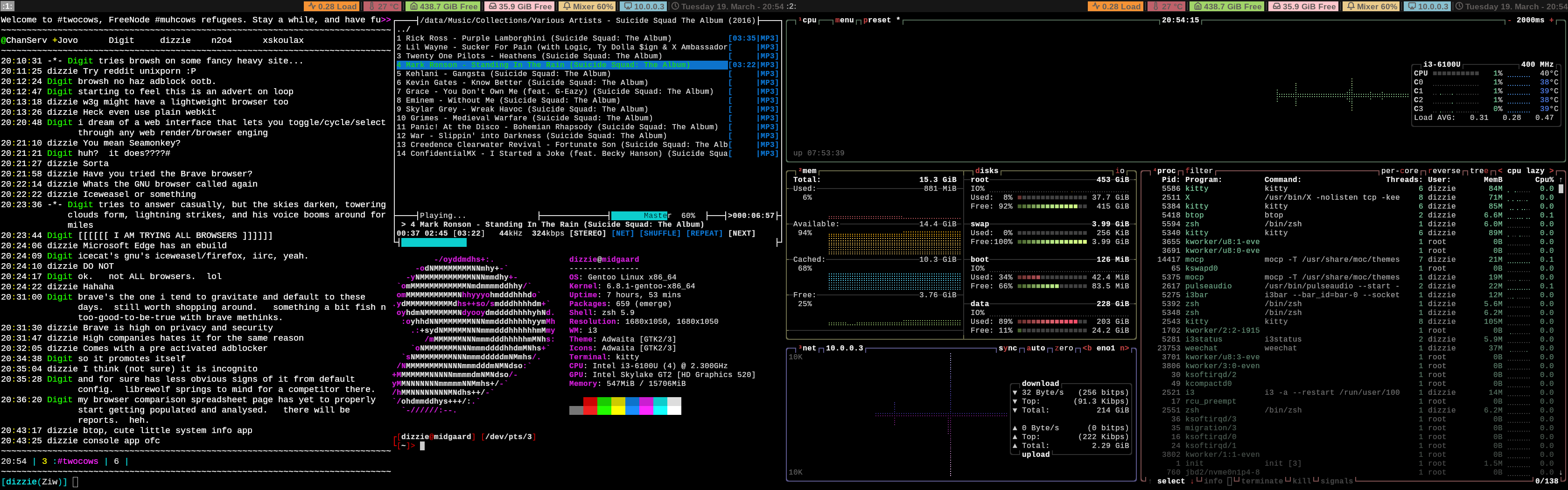Screen dimensions: 1568x490
Task: Click the temperature indicator on the right status bar
Action: [x=1166, y=6]
